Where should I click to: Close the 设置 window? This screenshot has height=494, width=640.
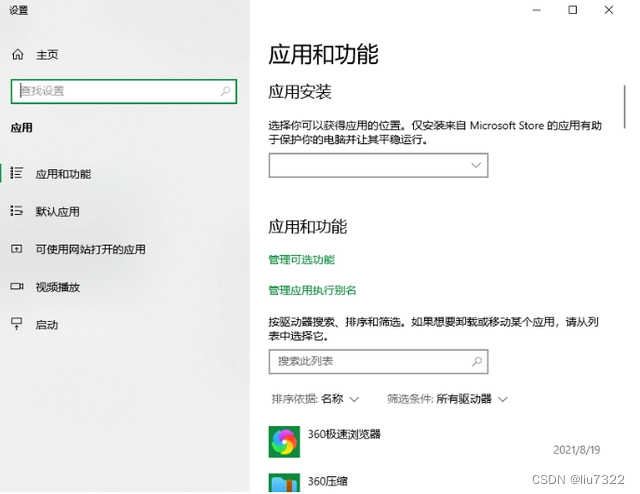pos(609,10)
